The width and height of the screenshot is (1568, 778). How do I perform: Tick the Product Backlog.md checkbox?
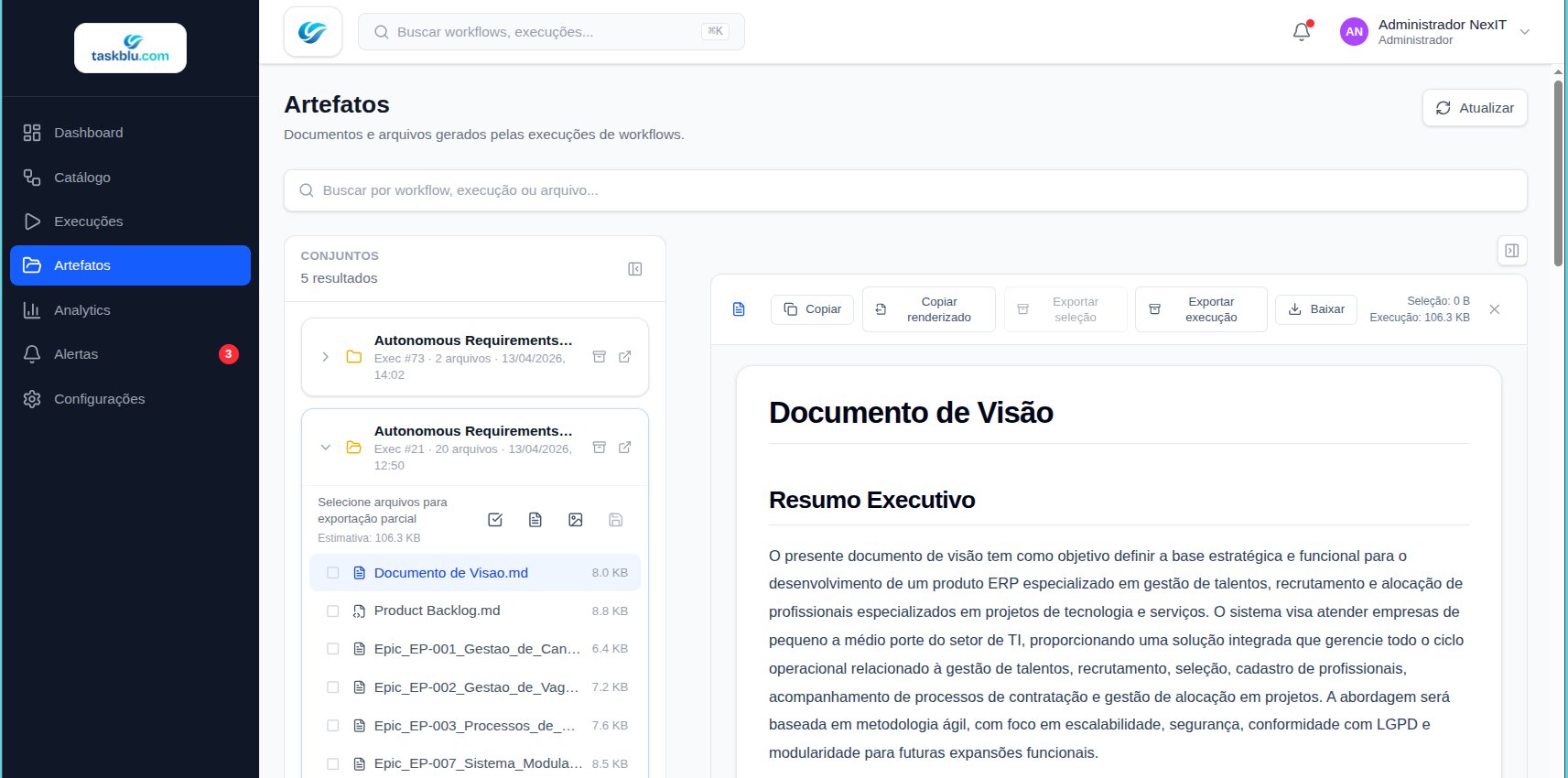[x=333, y=611]
